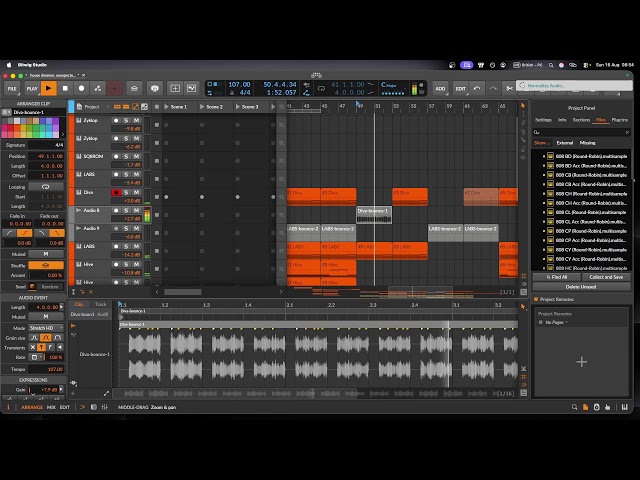Click the Delete Unused button
Screen dimensions: 640x480
tap(581, 287)
